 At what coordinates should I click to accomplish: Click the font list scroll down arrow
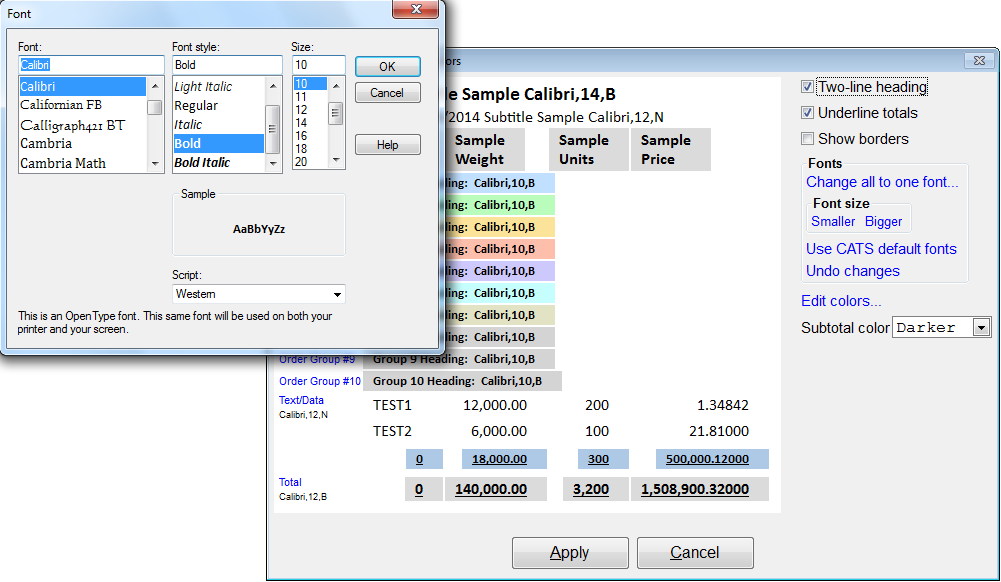(155, 164)
